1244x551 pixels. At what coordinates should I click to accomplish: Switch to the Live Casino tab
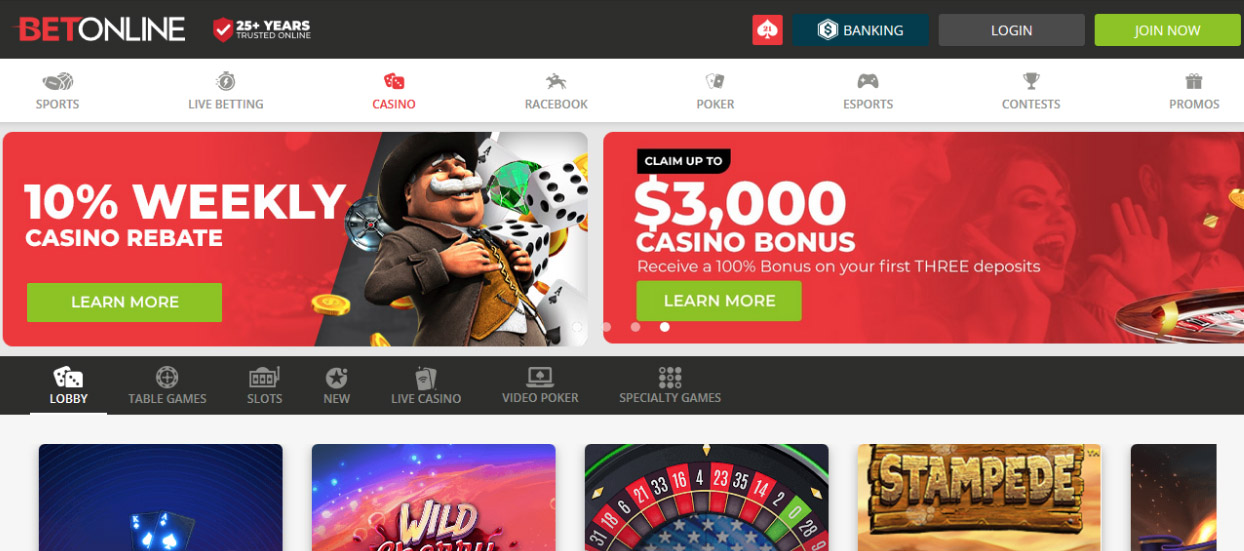click(x=426, y=385)
